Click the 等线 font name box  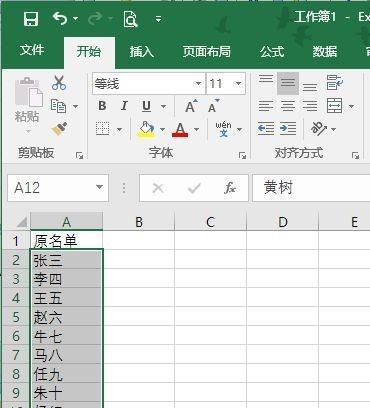click(143, 83)
